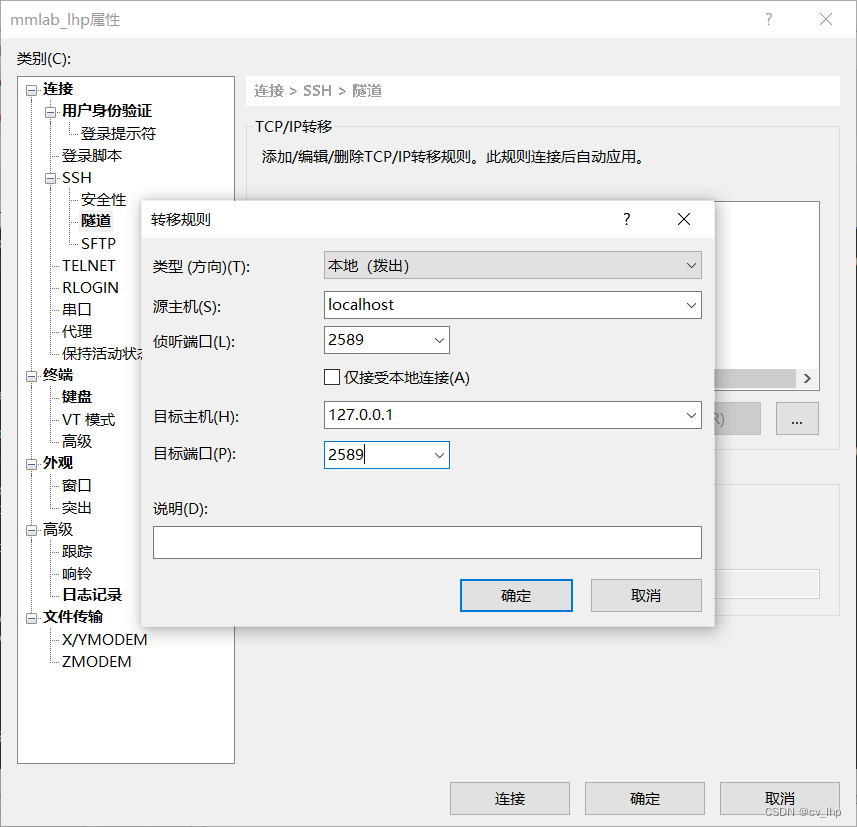857x827 pixels.
Task: Select X/YMODEM tree item
Action: (104, 640)
